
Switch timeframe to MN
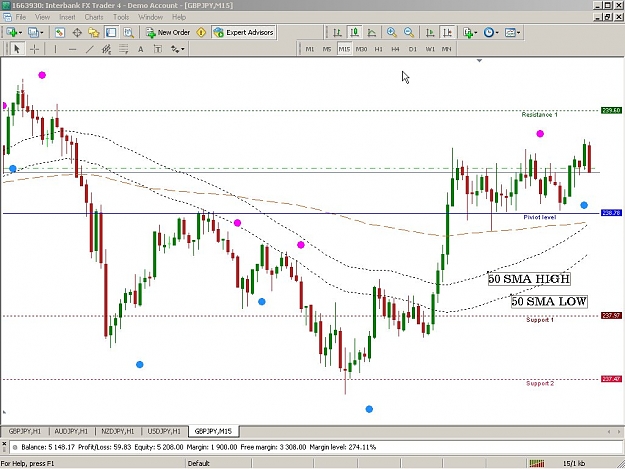[x=446, y=49]
